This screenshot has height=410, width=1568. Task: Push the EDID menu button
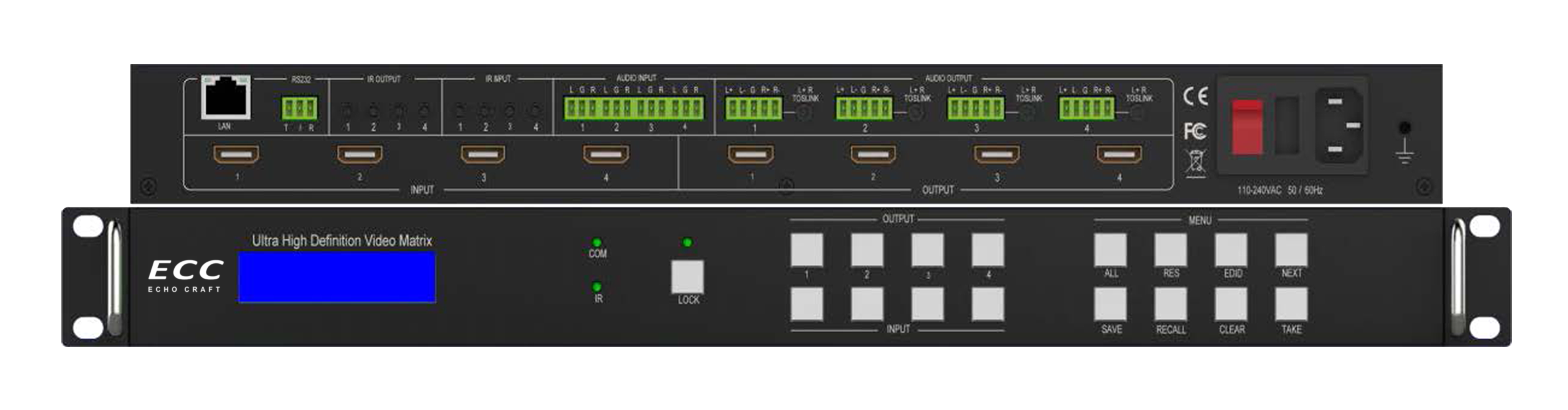click(1231, 249)
